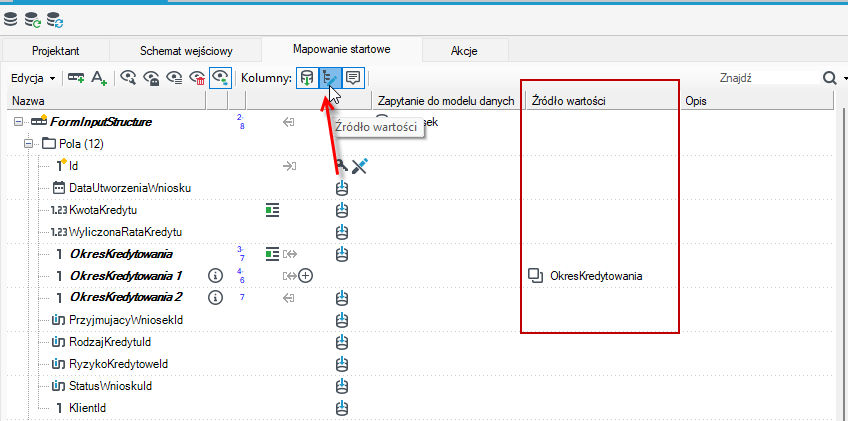Click the database icon in DataUtworzeniaWniosku row

point(341,188)
